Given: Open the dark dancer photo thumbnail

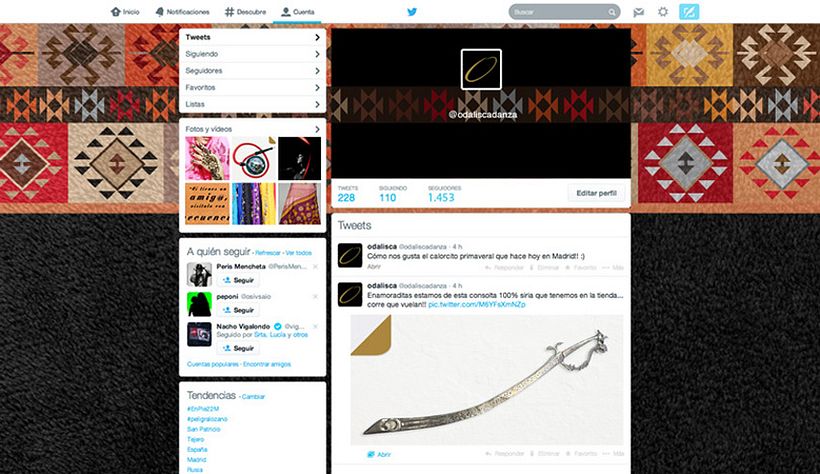Looking at the screenshot, I should 300,159.
